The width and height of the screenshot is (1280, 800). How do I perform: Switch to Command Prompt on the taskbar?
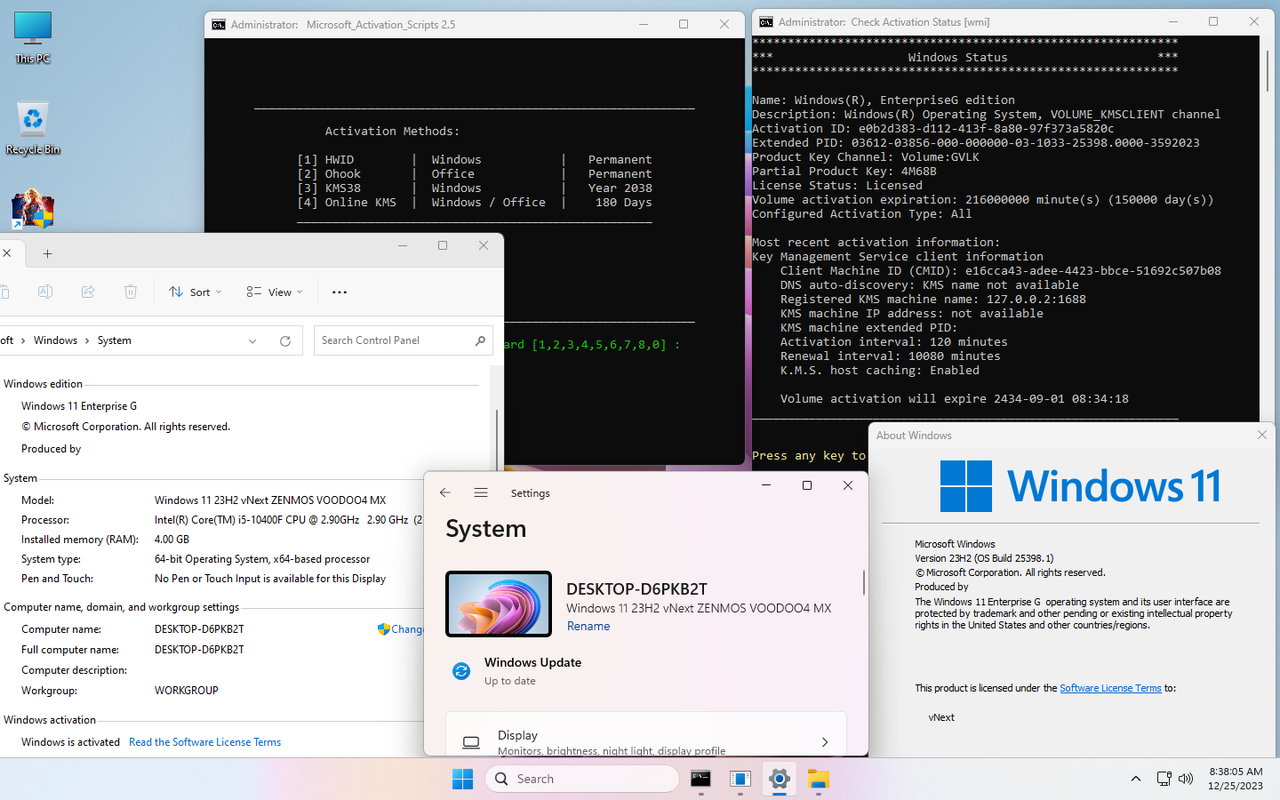pyautogui.click(x=701, y=779)
